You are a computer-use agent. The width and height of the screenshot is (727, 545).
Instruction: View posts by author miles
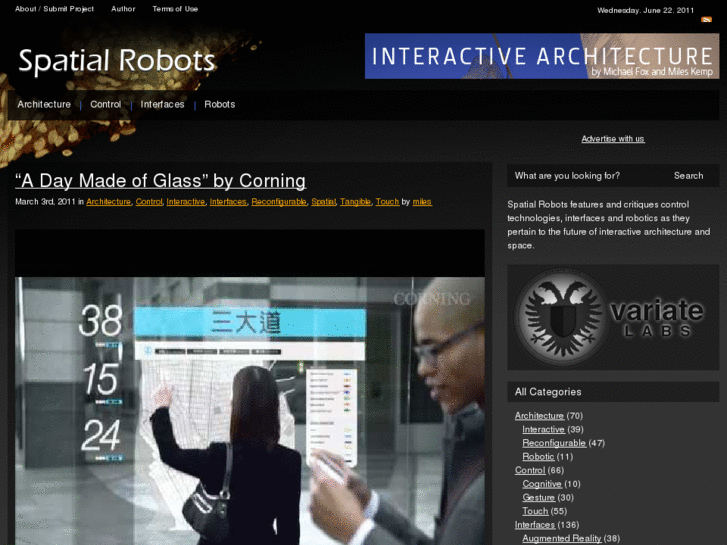tap(422, 202)
